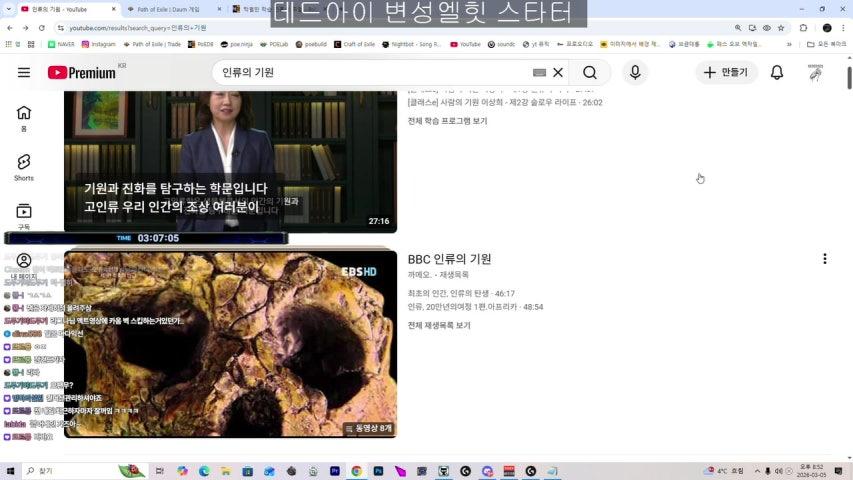Click the YouTube Premium logo
The width and height of the screenshot is (853, 480).
pyautogui.click(x=81, y=73)
